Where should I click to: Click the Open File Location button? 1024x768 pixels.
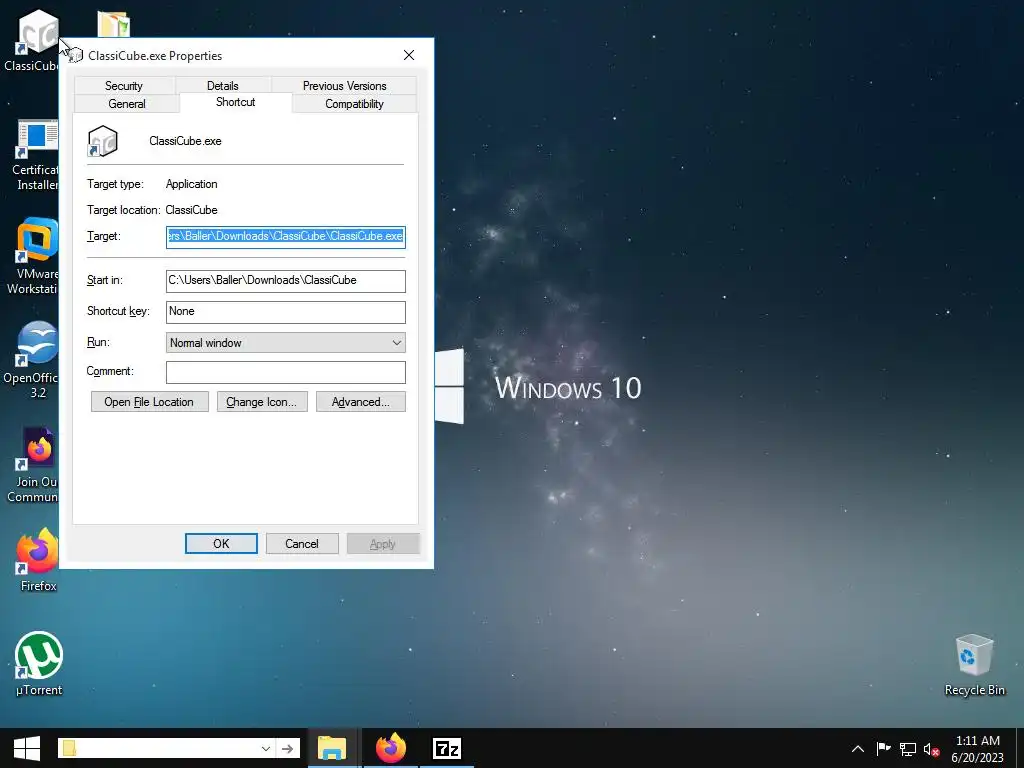coord(150,402)
